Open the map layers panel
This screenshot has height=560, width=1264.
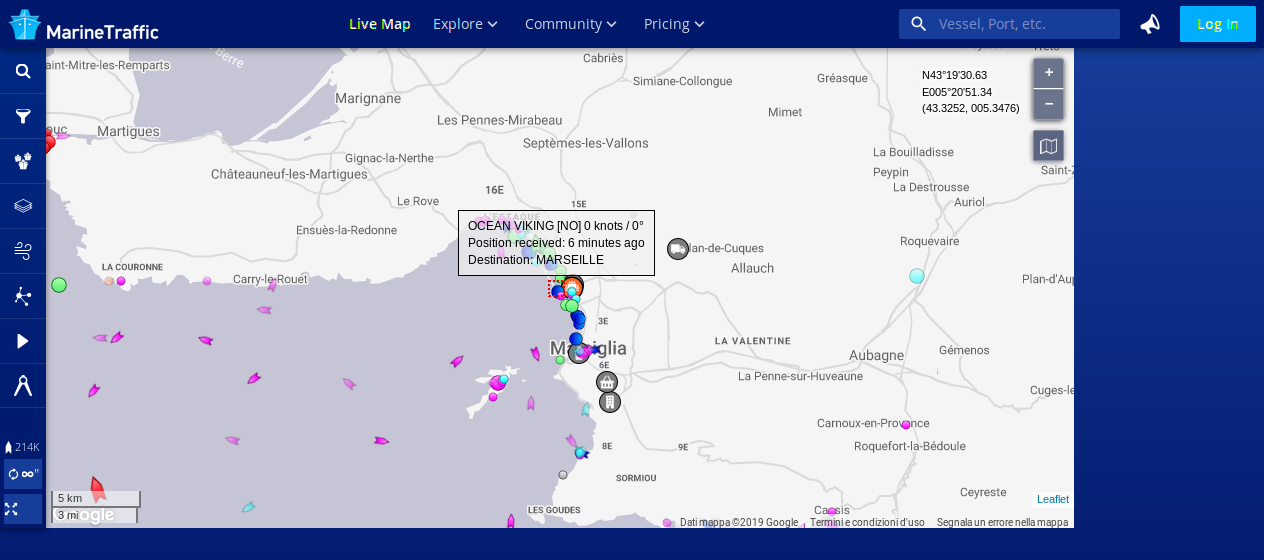23,206
